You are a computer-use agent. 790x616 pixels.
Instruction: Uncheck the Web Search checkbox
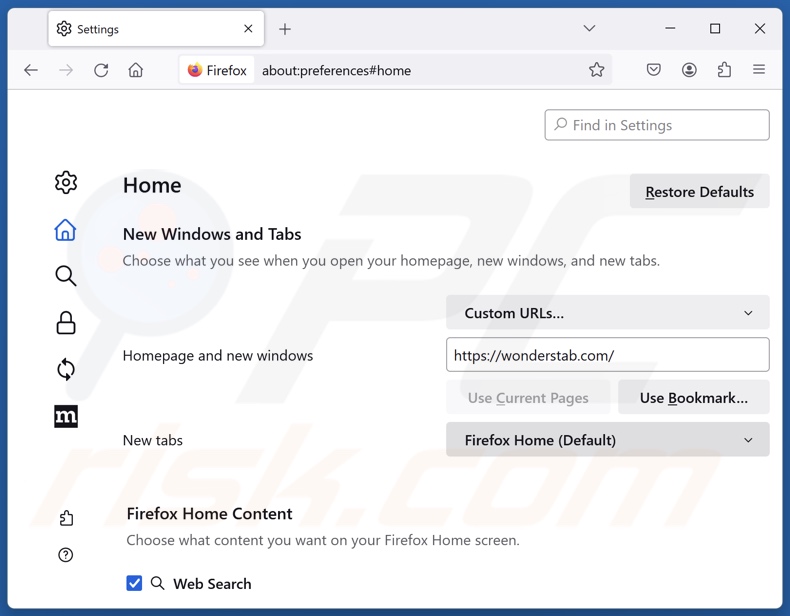pyautogui.click(x=134, y=583)
